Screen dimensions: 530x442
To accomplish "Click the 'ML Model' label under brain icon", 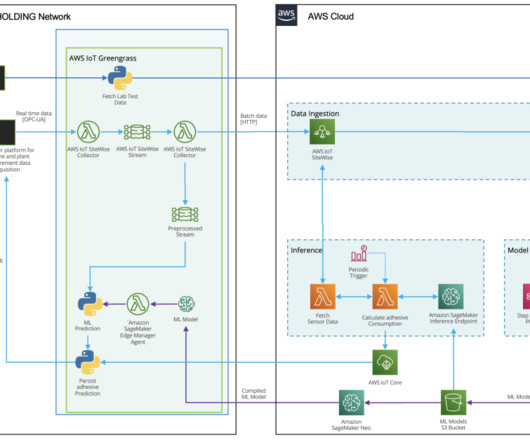I will pos(186,319).
